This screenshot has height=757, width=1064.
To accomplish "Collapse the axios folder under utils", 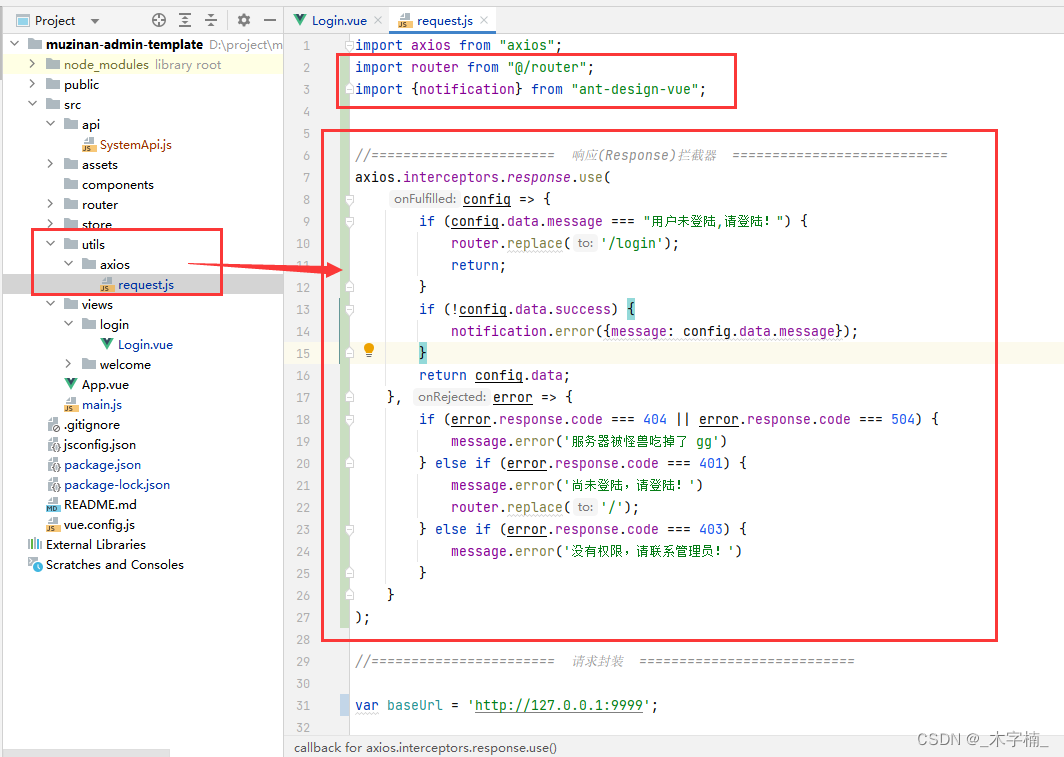I will click(x=68, y=264).
